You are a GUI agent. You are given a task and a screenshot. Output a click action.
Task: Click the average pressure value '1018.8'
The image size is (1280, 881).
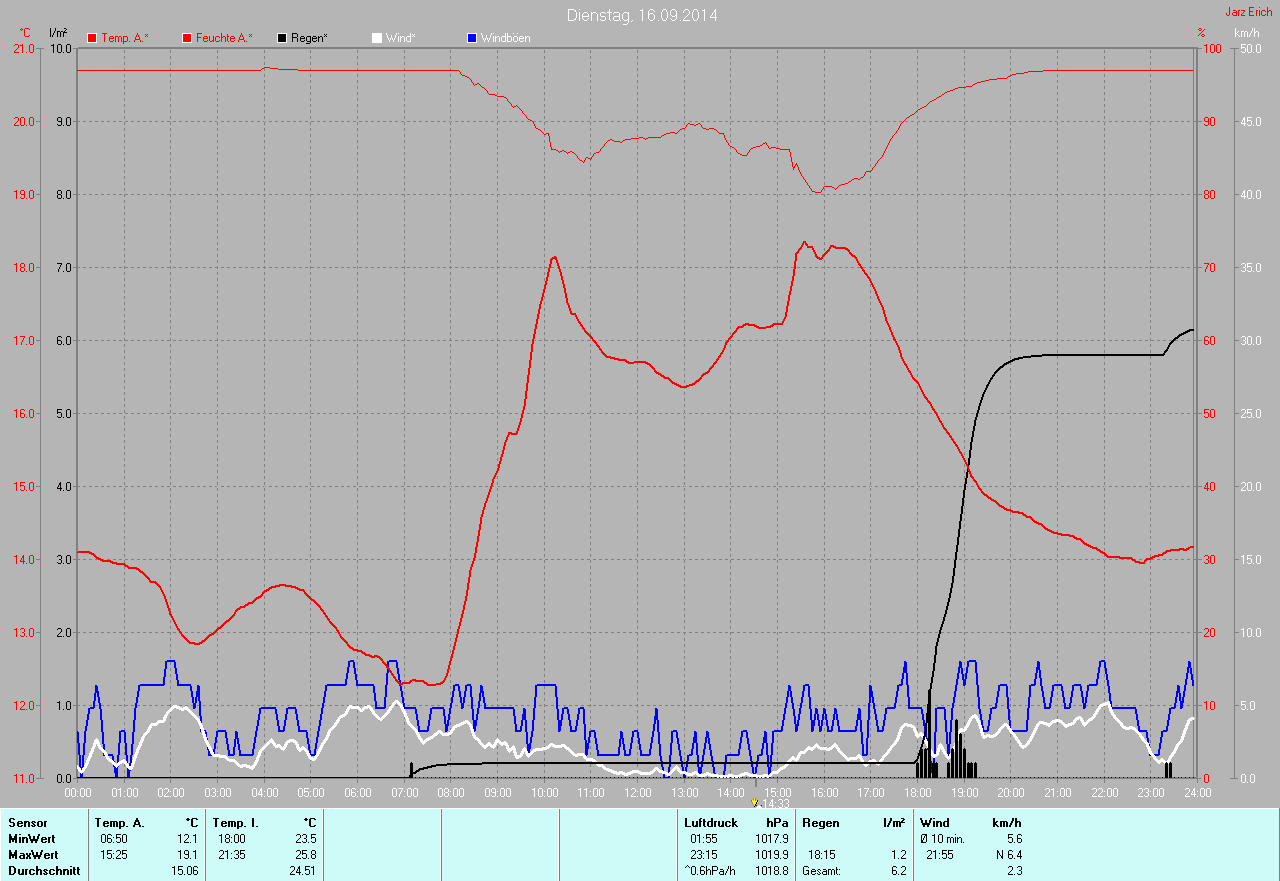(x=772, y=871)
